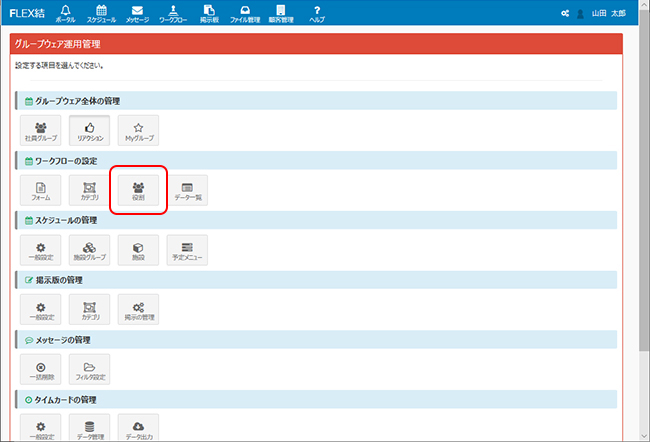650x442 pixels.
Task: Open タイムカード データ管理
Action: click(90, 428)
